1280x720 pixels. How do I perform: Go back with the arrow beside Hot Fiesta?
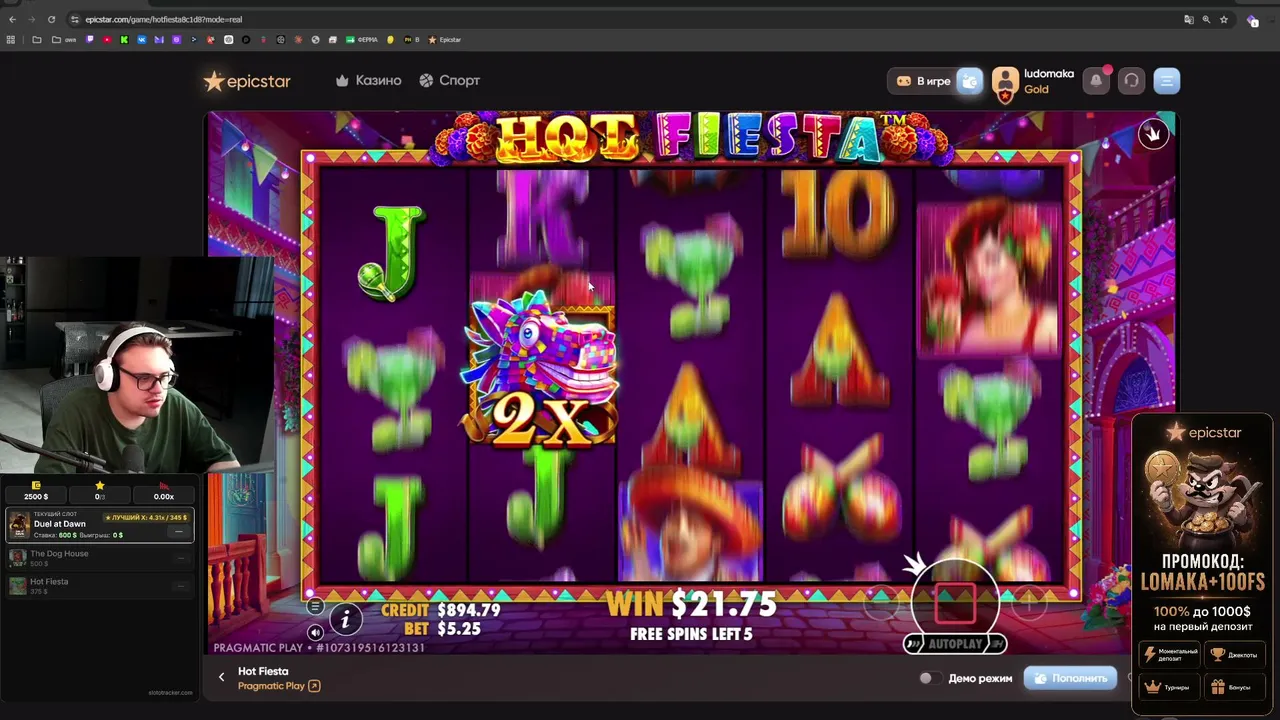[221, 677]
